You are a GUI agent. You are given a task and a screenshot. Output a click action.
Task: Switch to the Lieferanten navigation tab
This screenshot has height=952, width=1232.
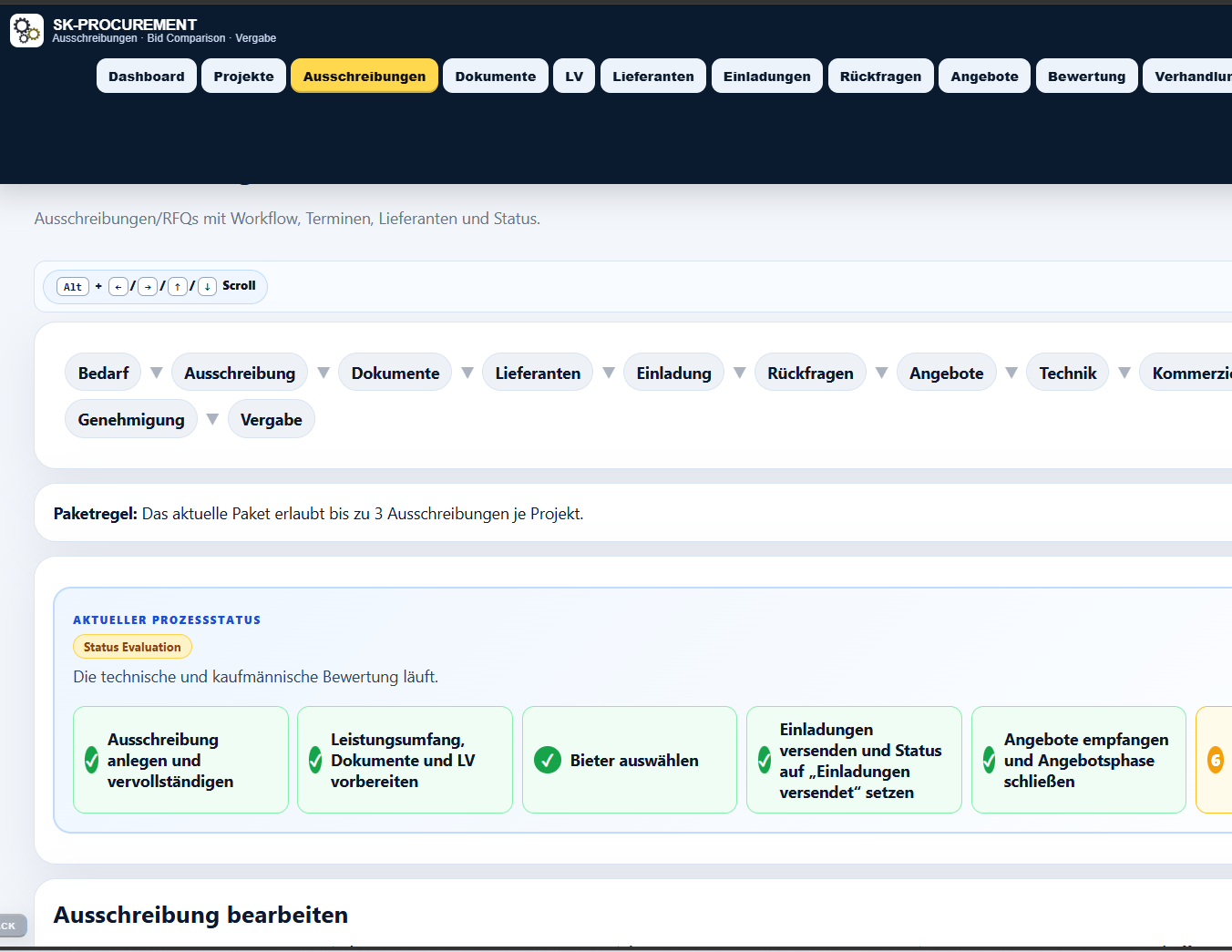point(653,77)
